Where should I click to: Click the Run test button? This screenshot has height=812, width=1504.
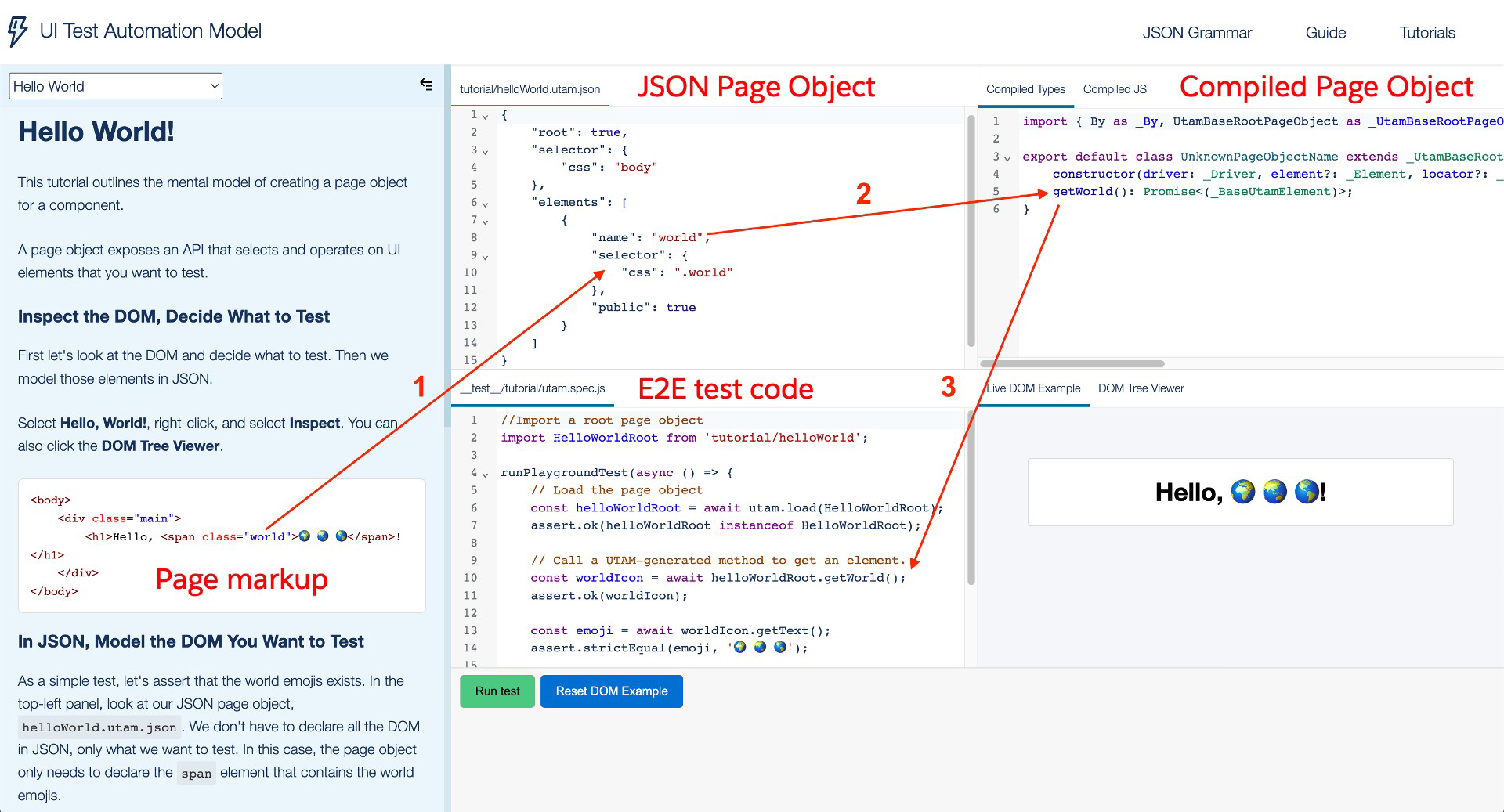pos(497,691)
